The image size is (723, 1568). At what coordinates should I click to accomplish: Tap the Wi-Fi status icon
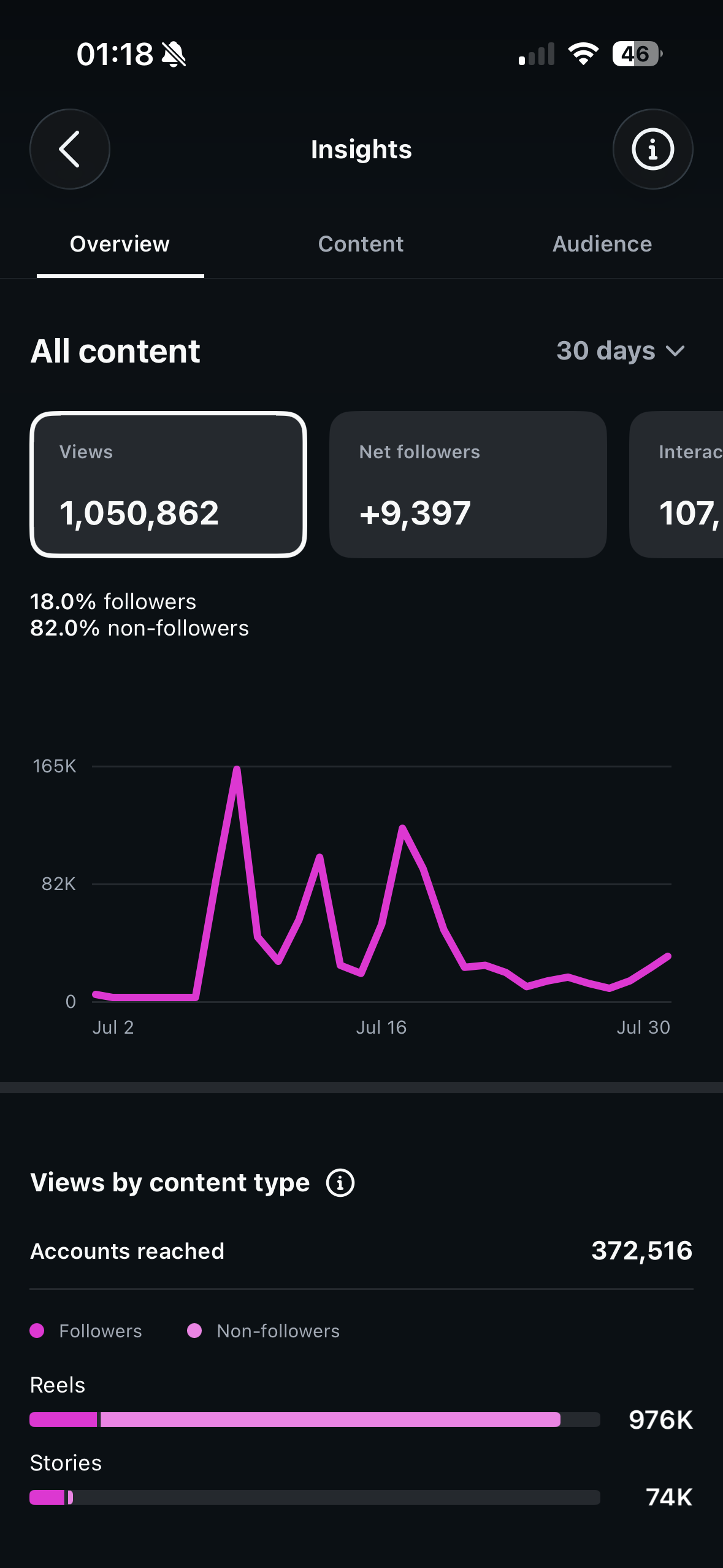point(583,54)
